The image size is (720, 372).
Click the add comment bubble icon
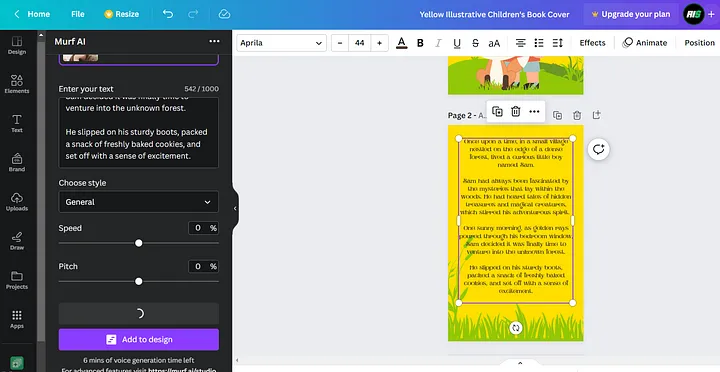point(598,150)
